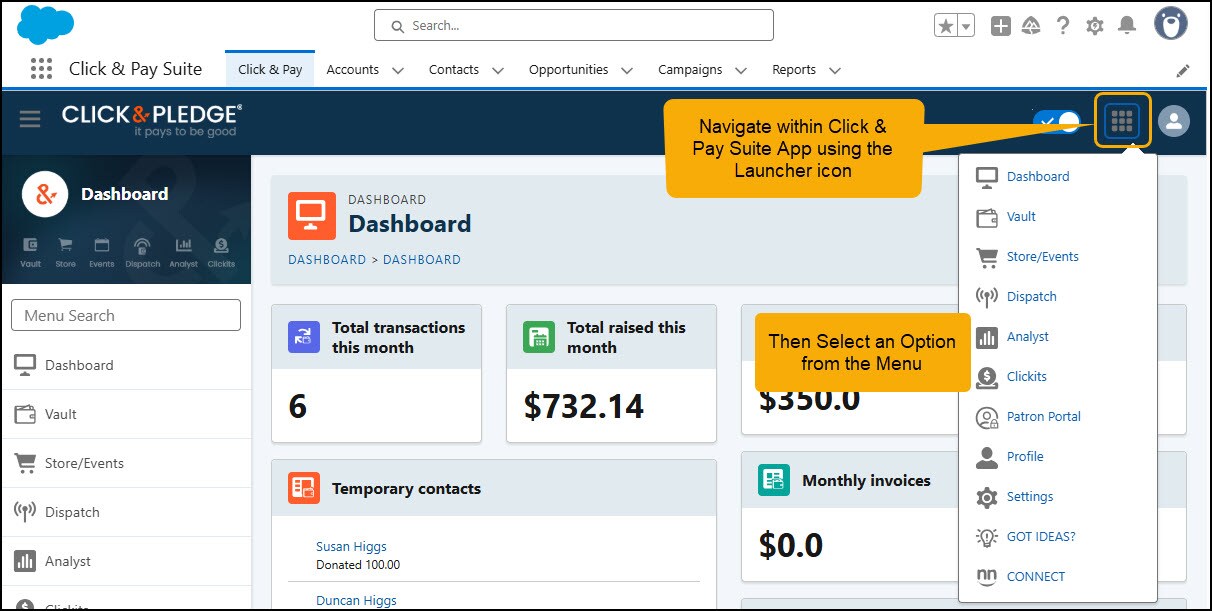The image size is (1212, 611).
Task: Open the Help question mark icon
Action: pos(1063,26)
